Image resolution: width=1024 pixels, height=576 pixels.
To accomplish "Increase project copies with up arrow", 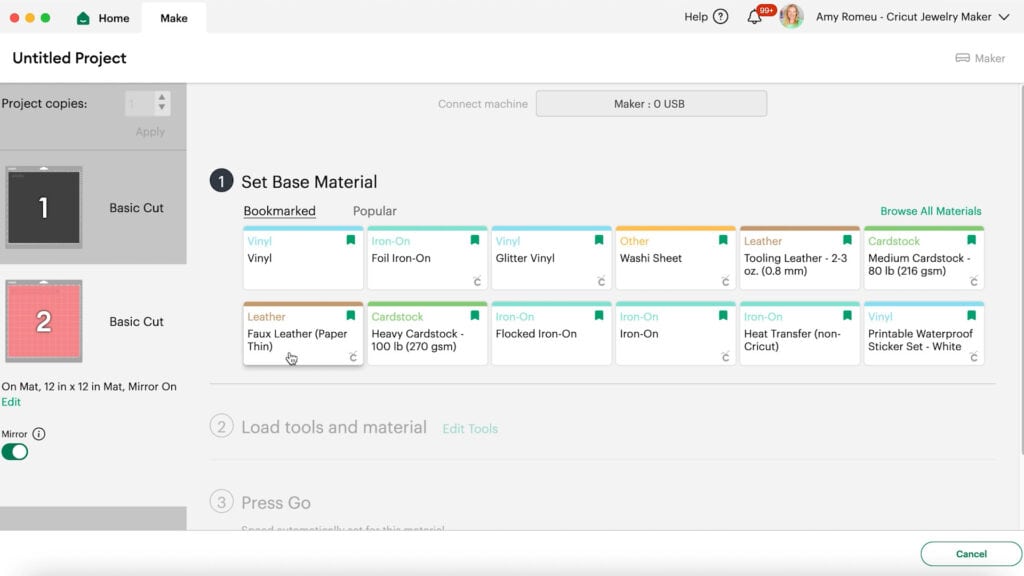I will [162, 98].
